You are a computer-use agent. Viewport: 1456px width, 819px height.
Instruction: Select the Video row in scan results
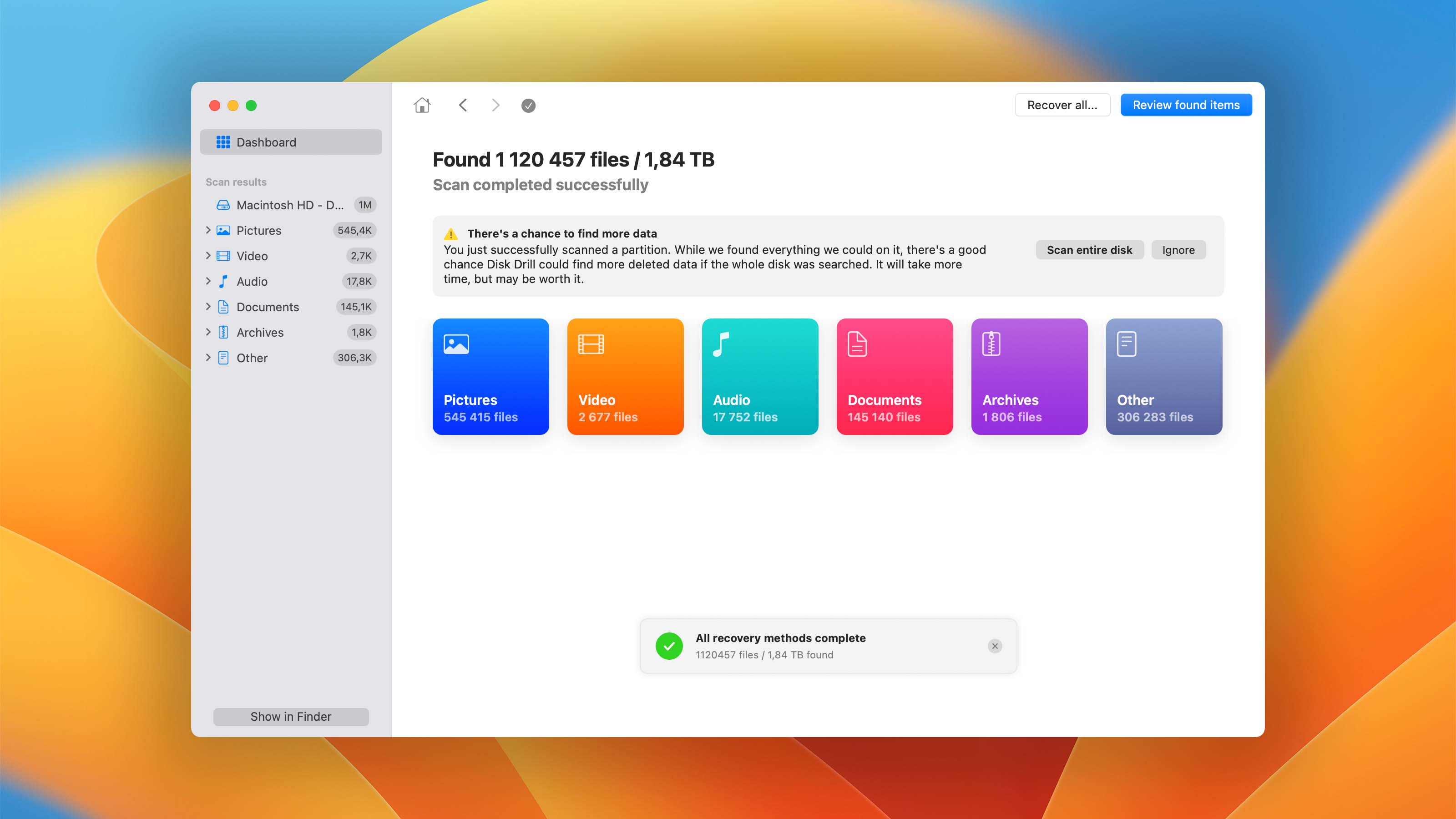[291, 255]
